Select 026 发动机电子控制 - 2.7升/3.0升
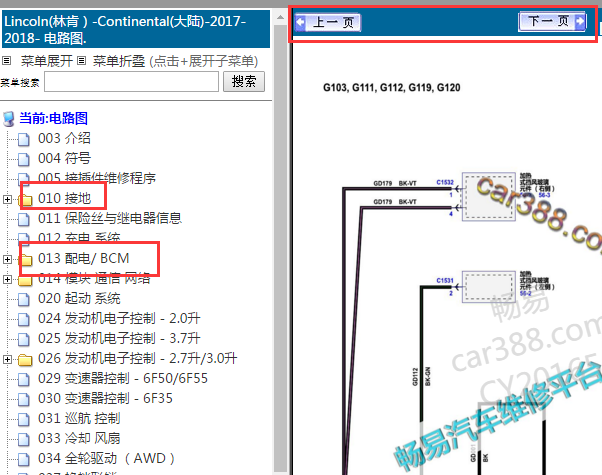Viewport: 602px width, 475px height. pyautogui.click(x=137, y=358)
